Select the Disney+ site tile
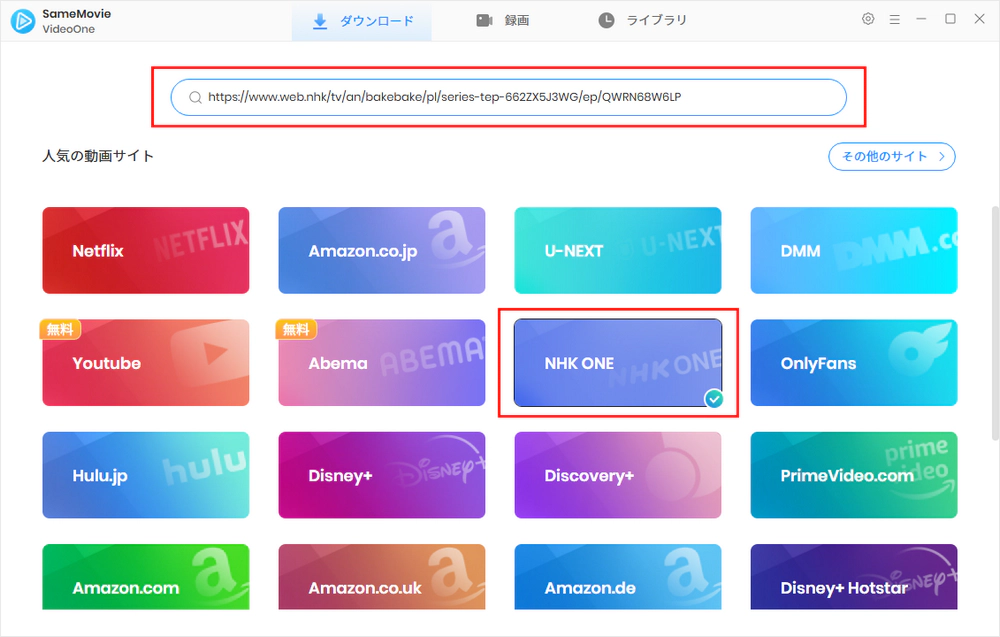Screen dimensions: 1000x637 381,475
